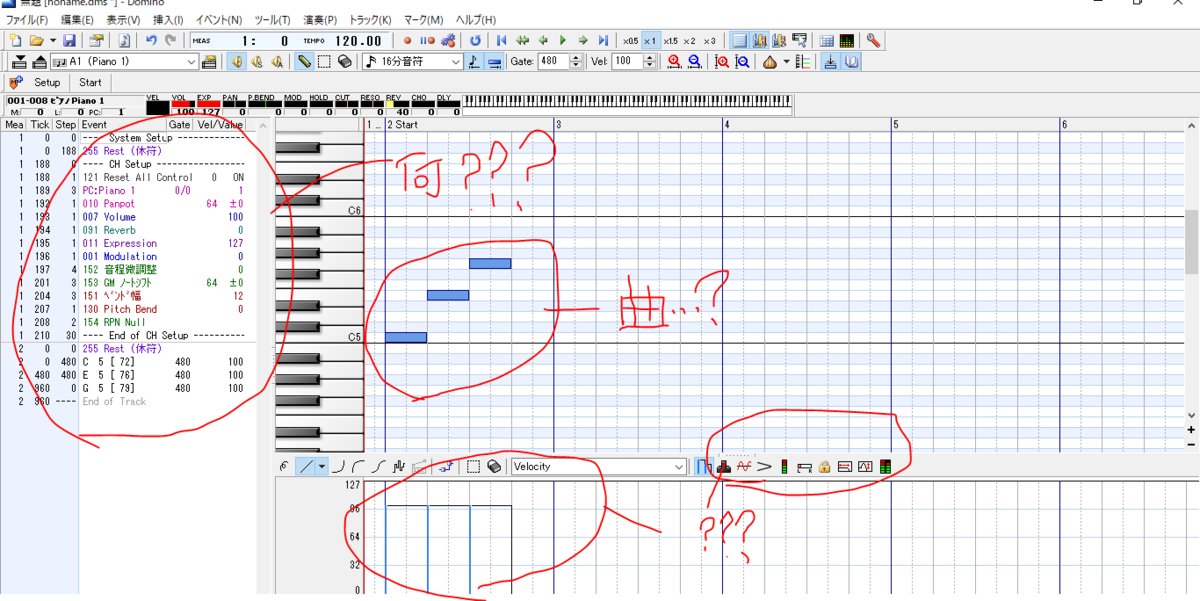Image resolution: width=1200 pixels, height=601 pixels.
Task: Open the wrench settings icon
Action: (873, 41)
